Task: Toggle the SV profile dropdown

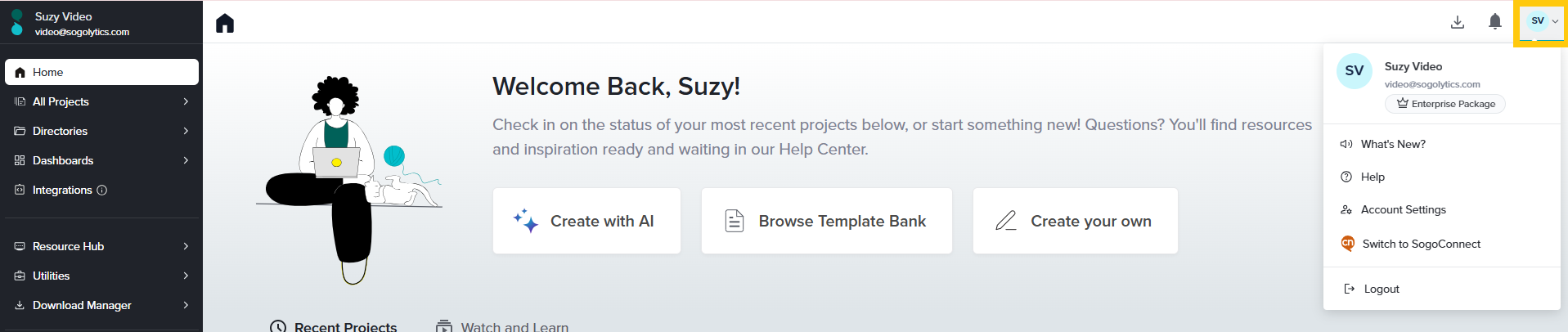Action: coord(1542,22)
